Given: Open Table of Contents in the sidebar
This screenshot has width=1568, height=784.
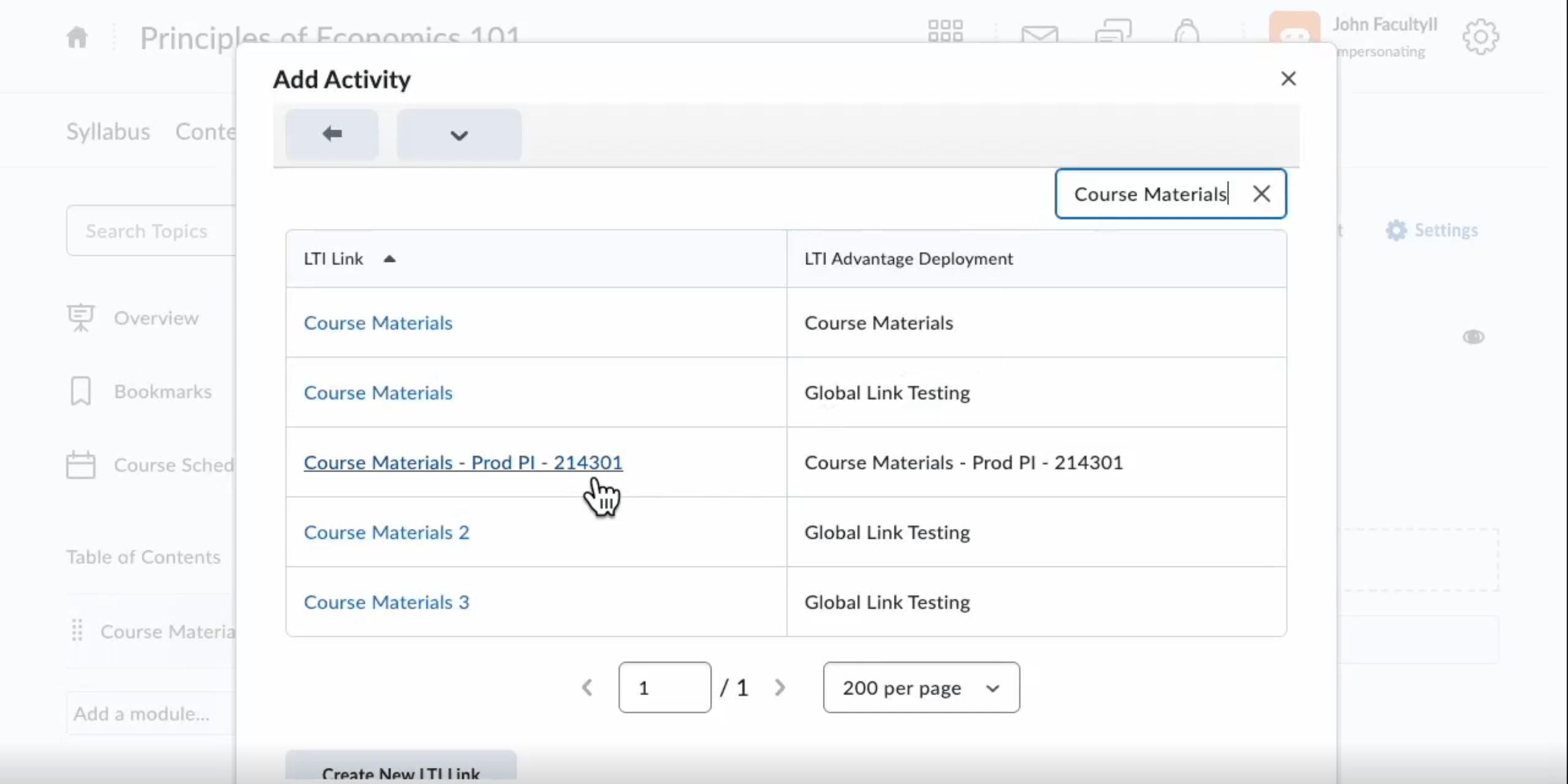Looking at the screenshot, I should [143, 557].
